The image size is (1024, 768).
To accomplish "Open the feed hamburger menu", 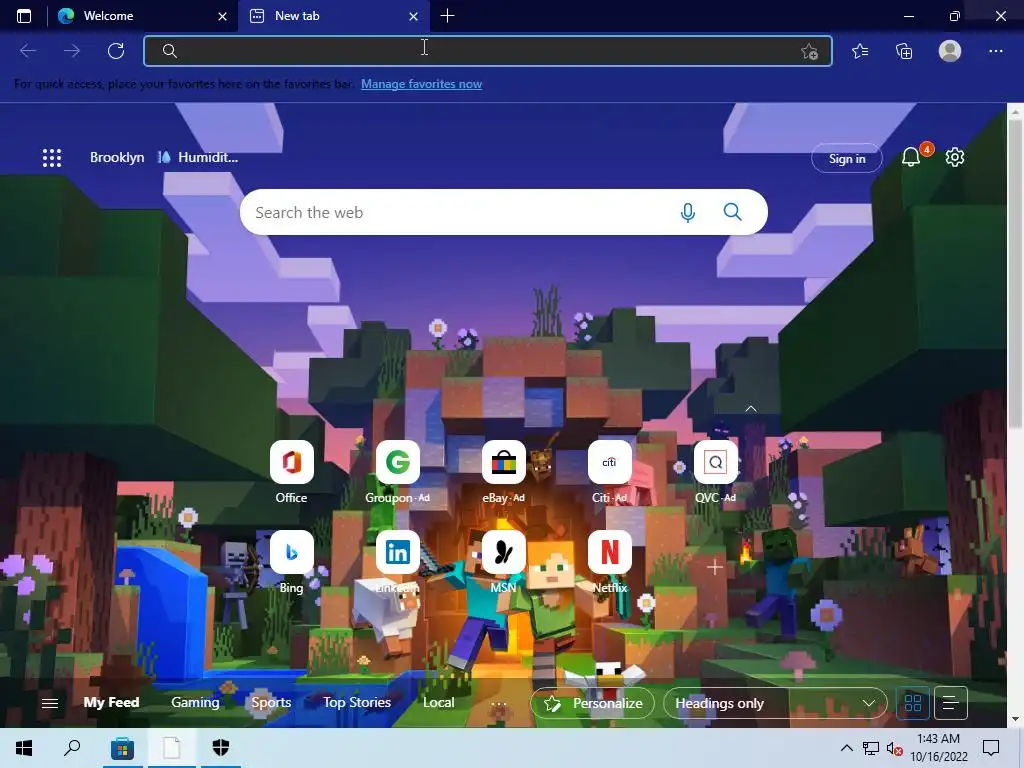I will pyautogui.click(x=50, y=703).
